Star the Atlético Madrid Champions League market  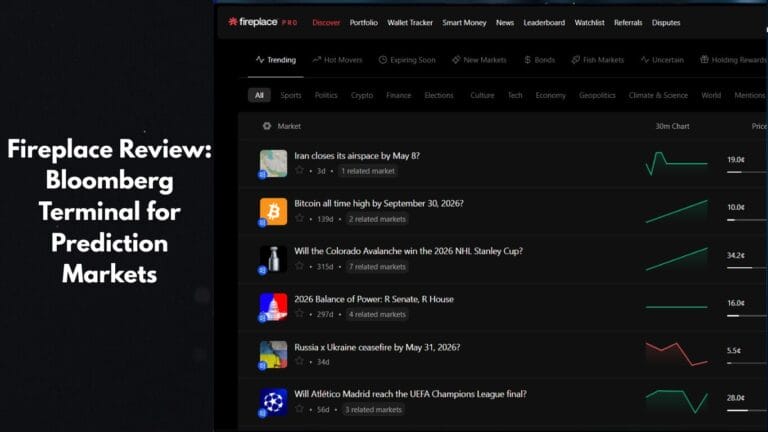pyautogui.click(x=299, y=408)
